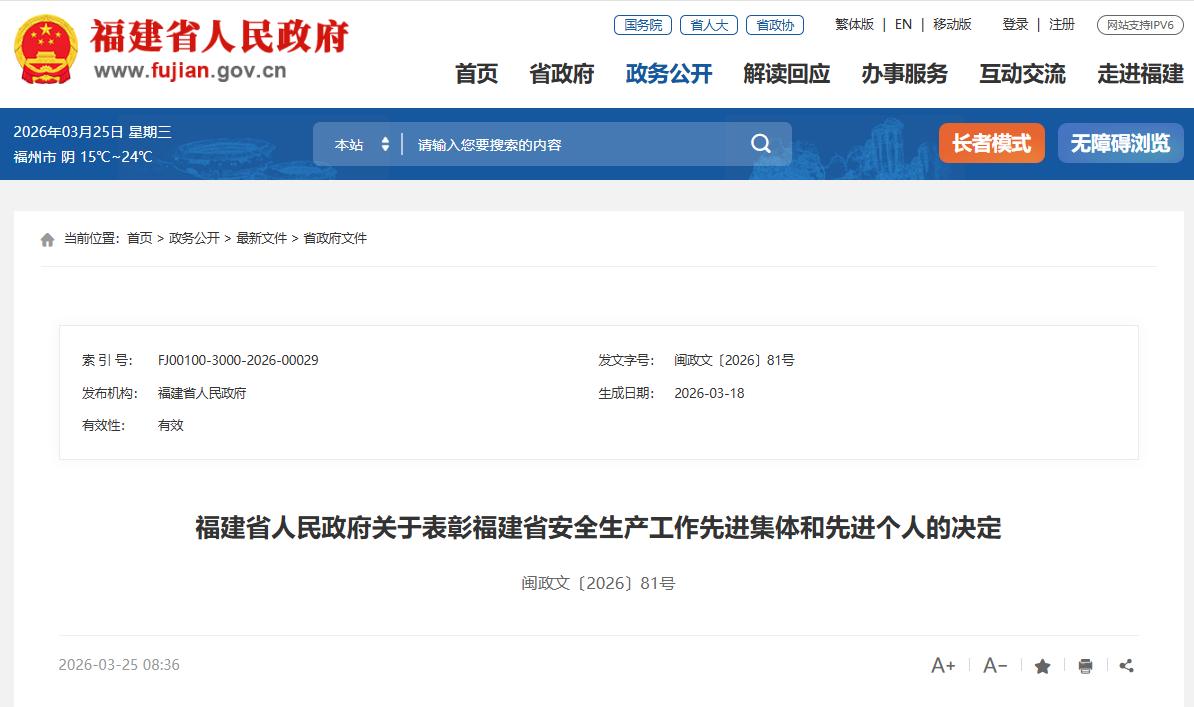Viewport: 1194px width, 707px height.
Task: Open sharing options with the share icon
Action: tap(1127, 664)
